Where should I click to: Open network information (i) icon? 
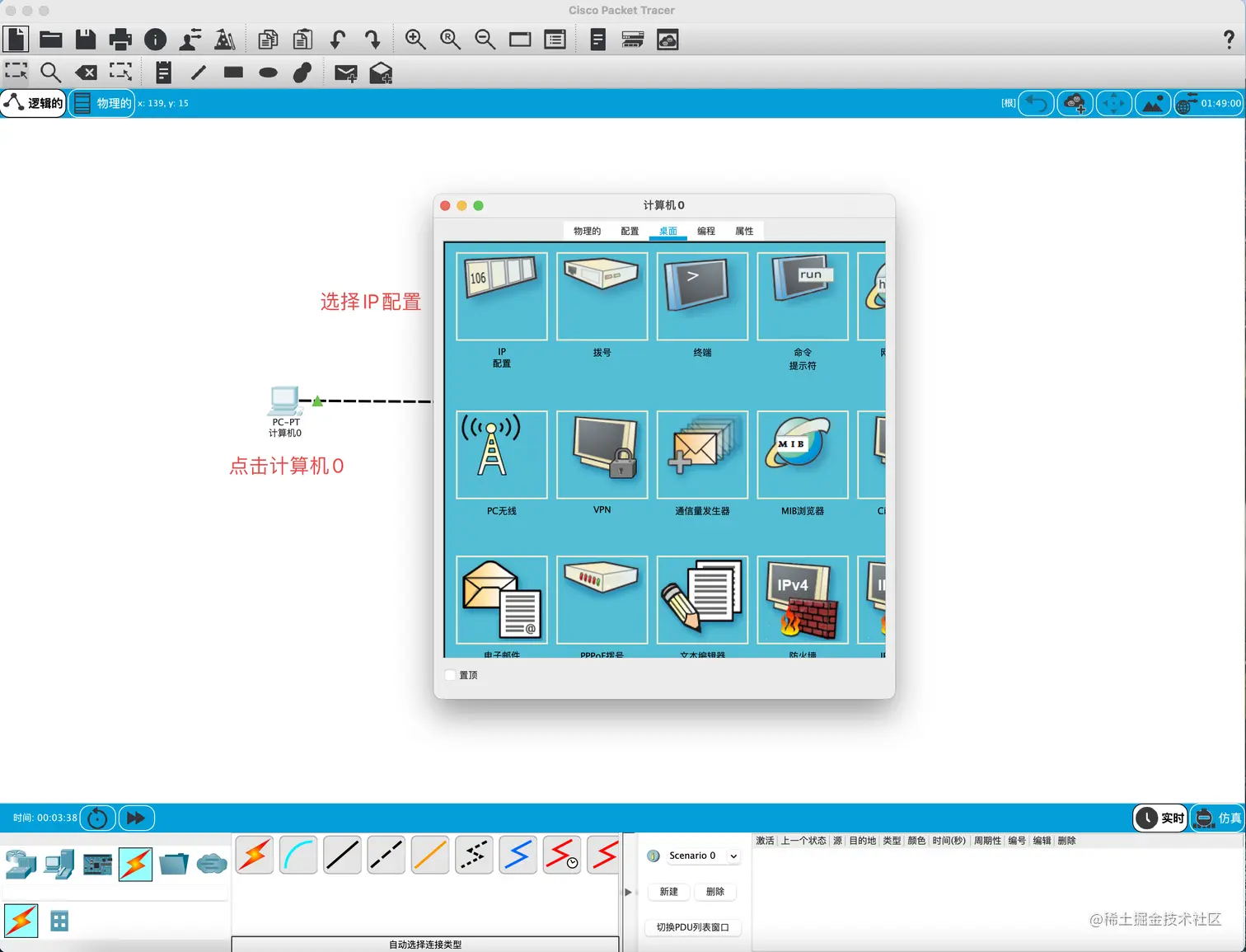155,40
